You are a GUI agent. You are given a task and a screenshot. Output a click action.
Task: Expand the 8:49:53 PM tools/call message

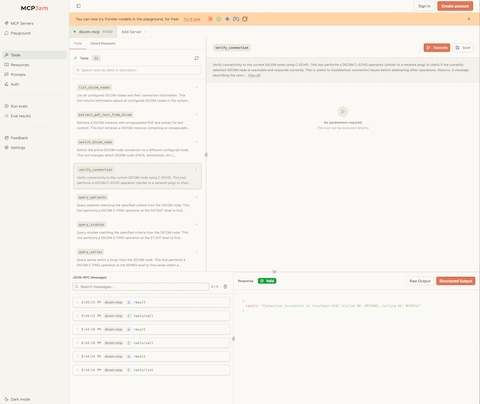151,316
